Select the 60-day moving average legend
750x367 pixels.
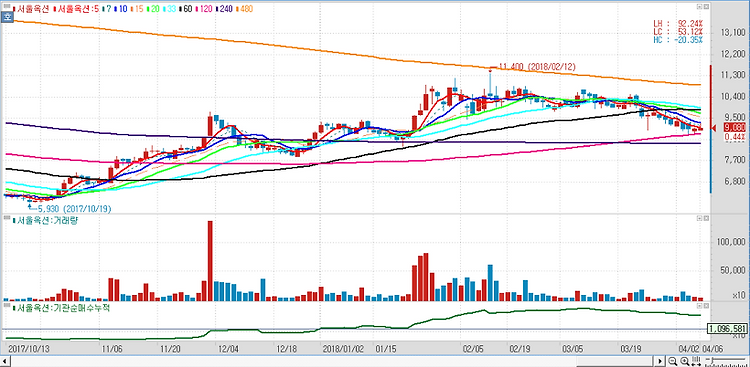186,9
